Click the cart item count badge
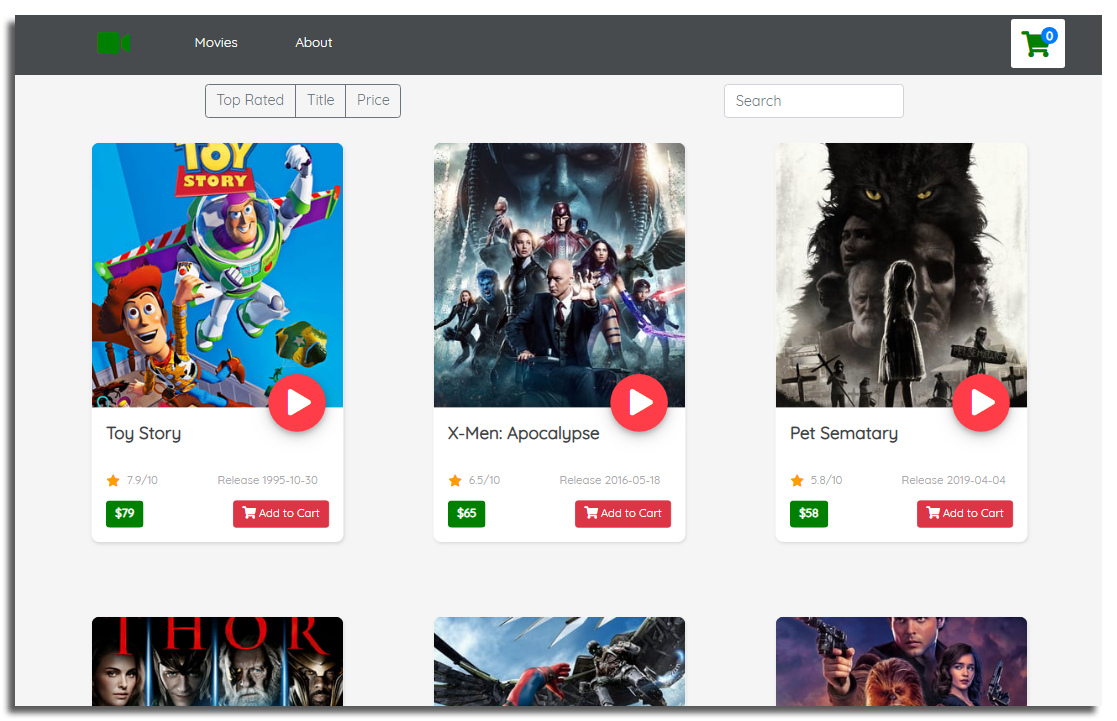The image size is (1117, 721). coord(1049,36)
